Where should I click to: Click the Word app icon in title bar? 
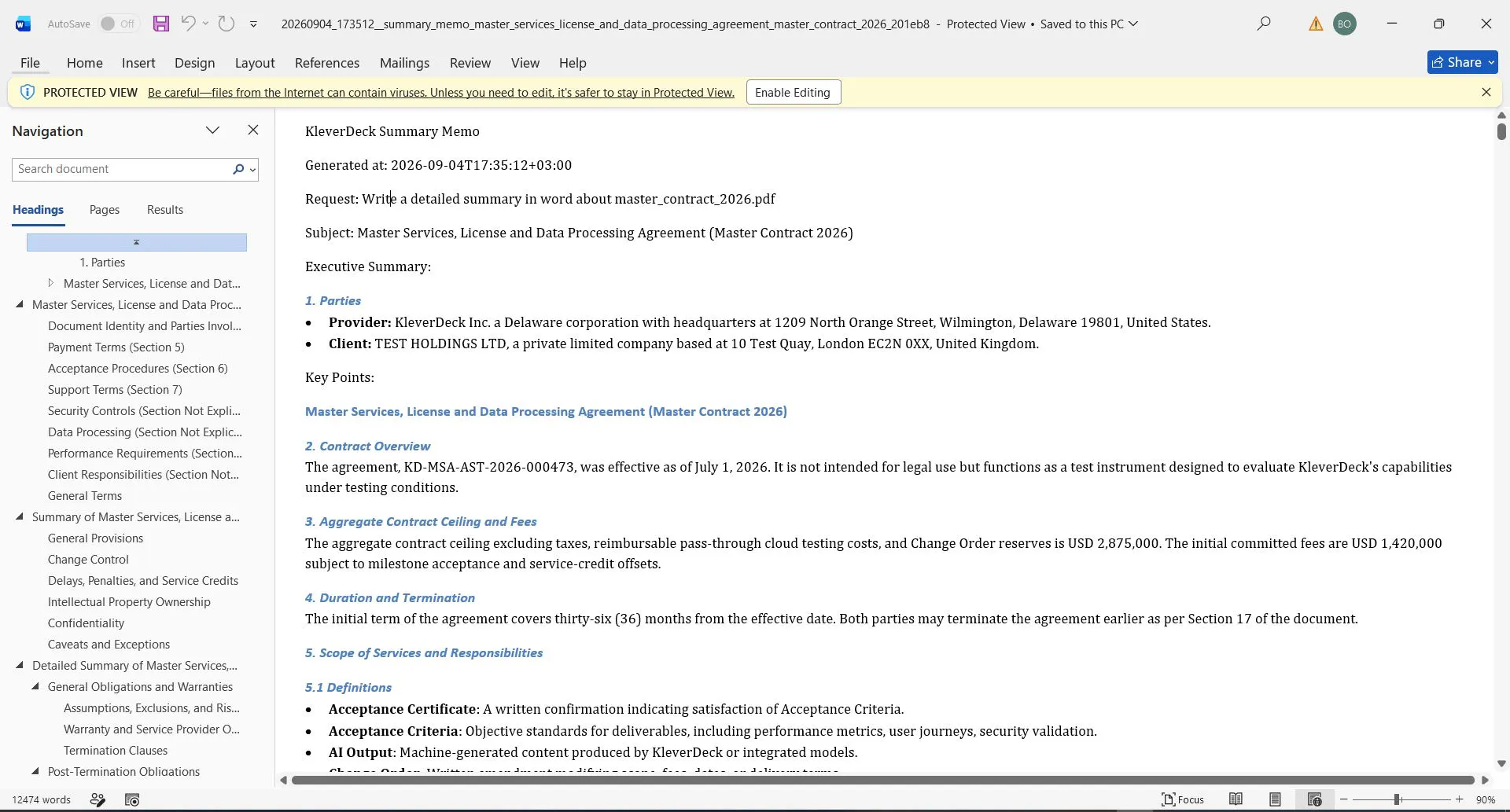[23, 24]
